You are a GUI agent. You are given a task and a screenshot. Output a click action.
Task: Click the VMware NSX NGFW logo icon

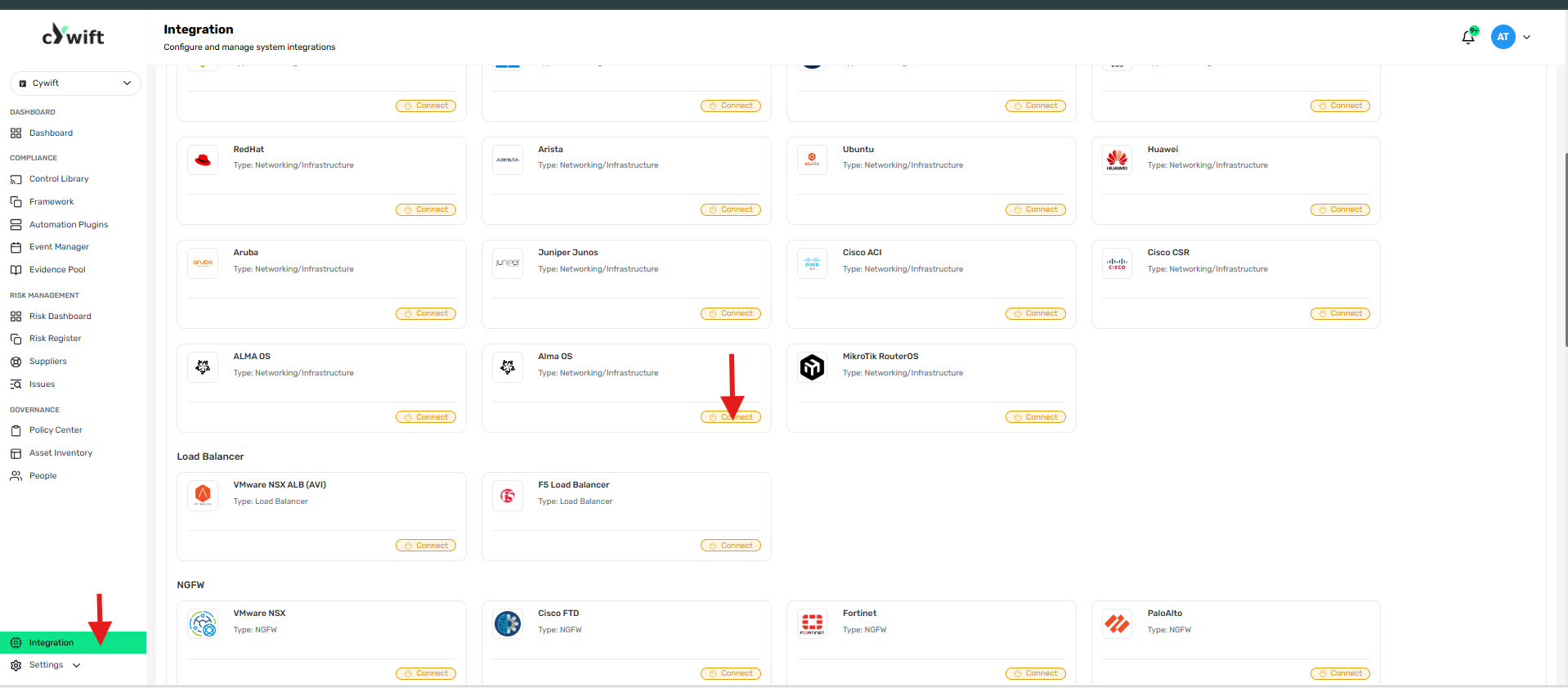click(x=203, y=624)
